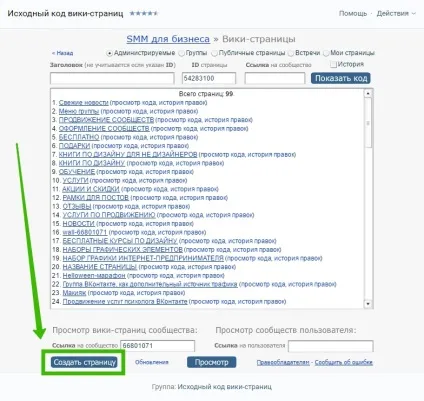Screen dimensions: 424x401
Task: Open the wall-66801071 page link
Action: (85, 232)
